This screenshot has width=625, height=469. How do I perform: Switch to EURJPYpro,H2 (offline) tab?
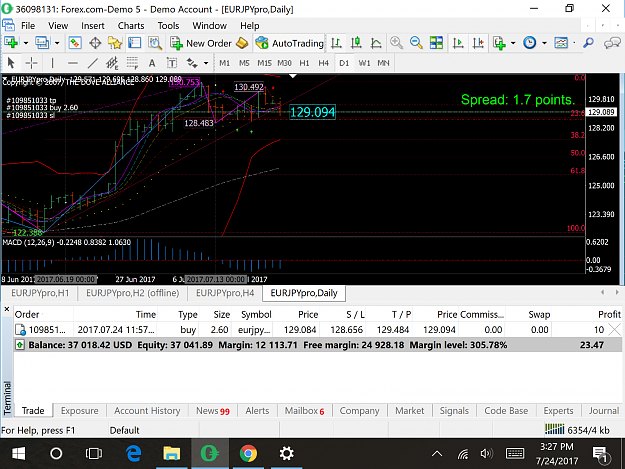point(132,293)
